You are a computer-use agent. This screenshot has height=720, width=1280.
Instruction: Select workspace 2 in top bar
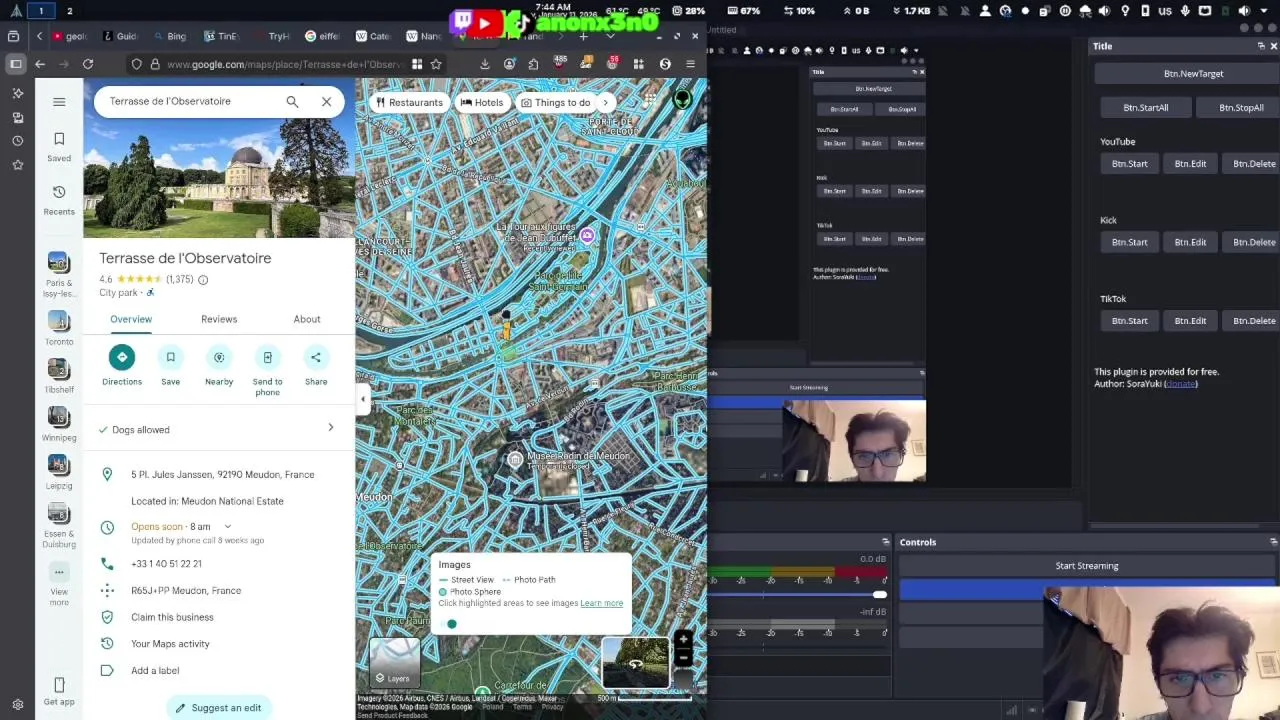(x=69, y=11)
